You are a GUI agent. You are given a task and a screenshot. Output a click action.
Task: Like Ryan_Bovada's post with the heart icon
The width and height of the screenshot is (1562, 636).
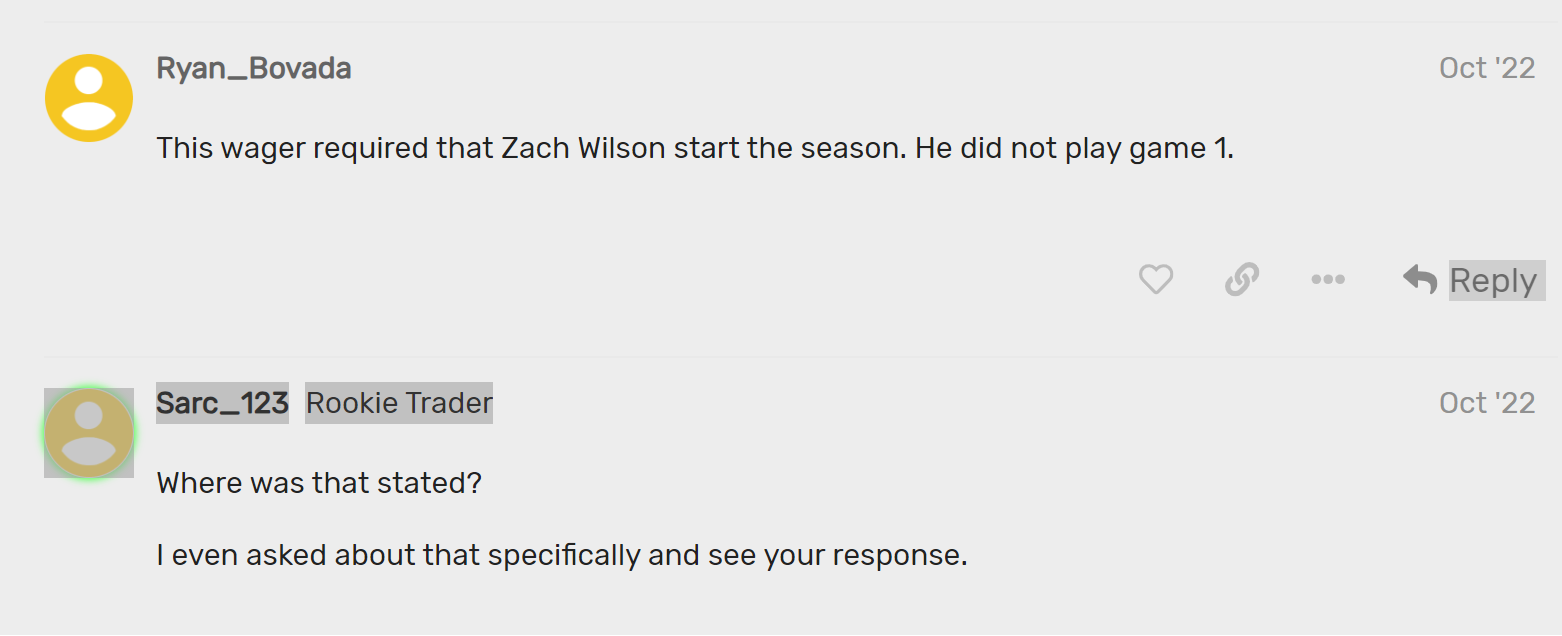pos(1155,279)
